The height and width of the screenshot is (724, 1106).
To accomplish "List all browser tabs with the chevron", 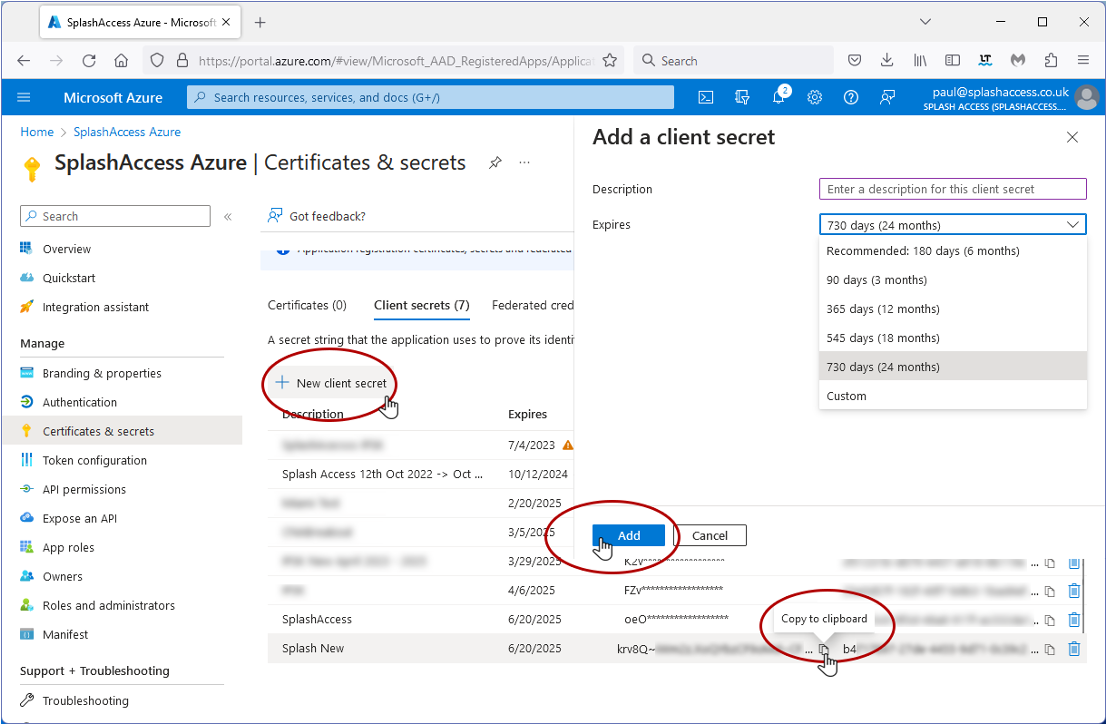I will point(925,22).
